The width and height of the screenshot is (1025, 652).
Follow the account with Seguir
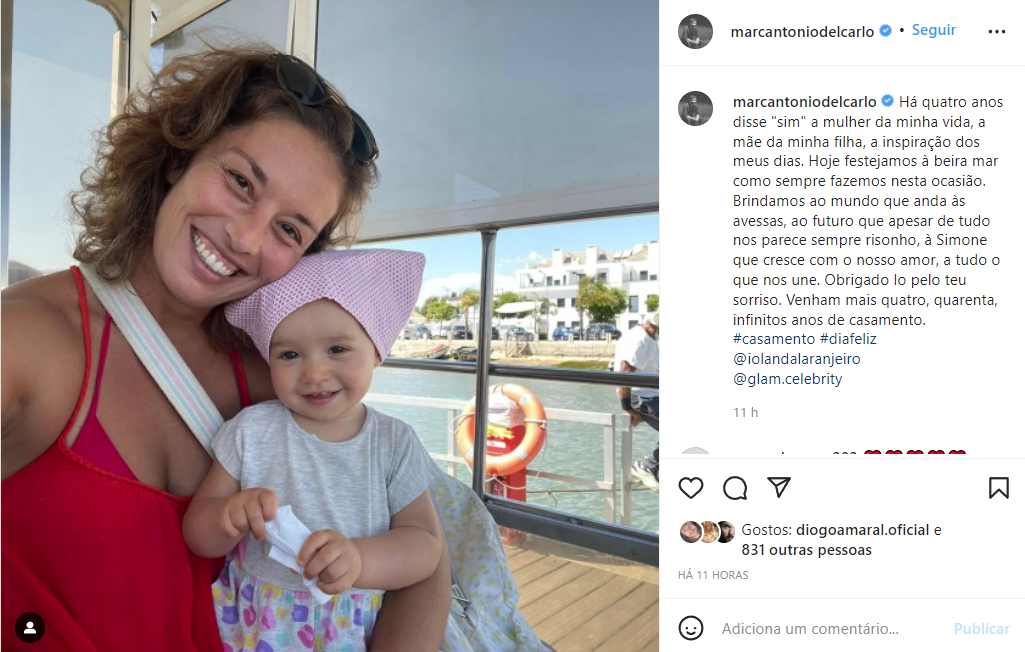pos(933,30)
